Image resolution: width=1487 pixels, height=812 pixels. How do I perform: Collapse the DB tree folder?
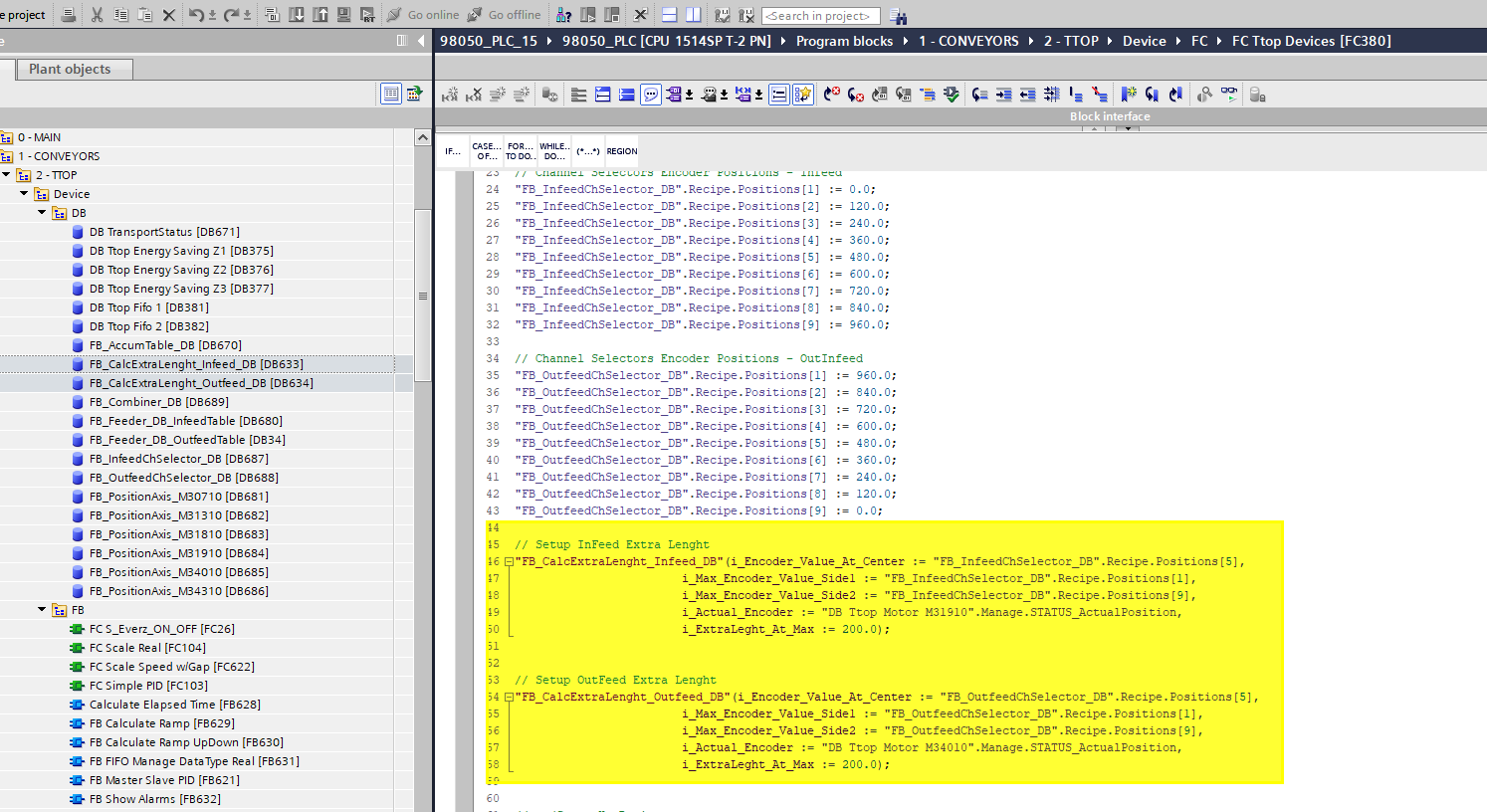point(42,212)
